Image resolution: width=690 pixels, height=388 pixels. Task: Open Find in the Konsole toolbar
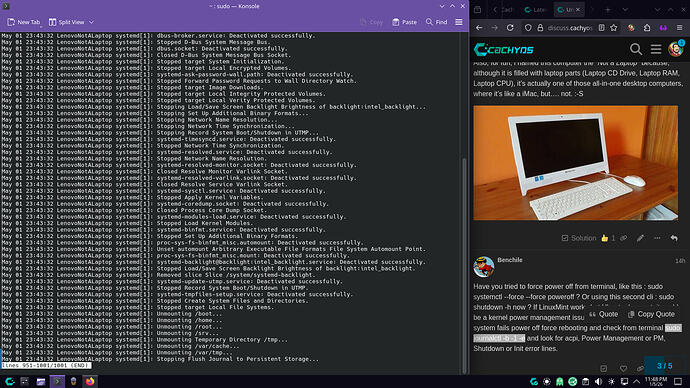point(437,22)
